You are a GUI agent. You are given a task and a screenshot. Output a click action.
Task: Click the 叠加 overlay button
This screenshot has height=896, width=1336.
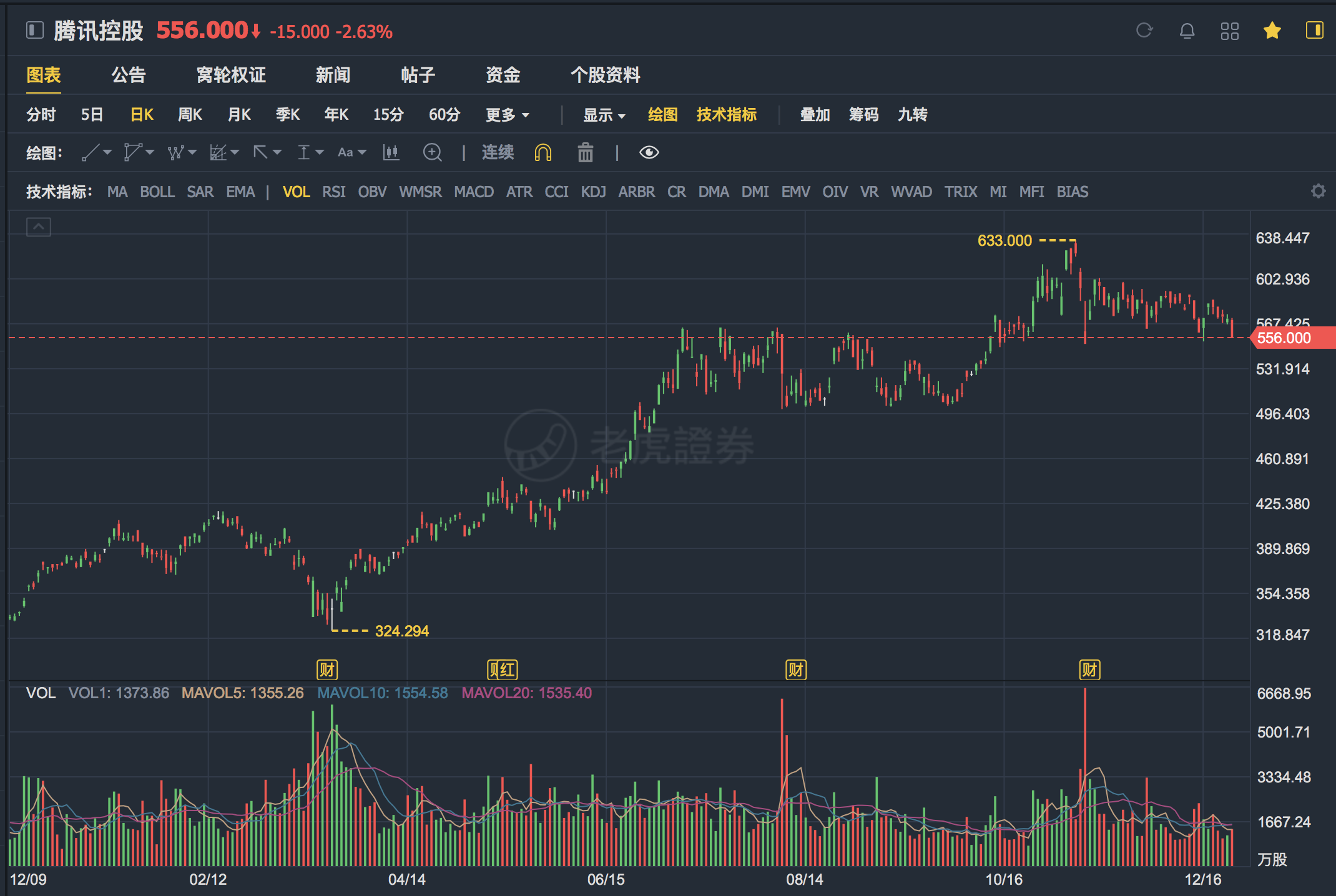pyautogui.click(x=815, y=115)
